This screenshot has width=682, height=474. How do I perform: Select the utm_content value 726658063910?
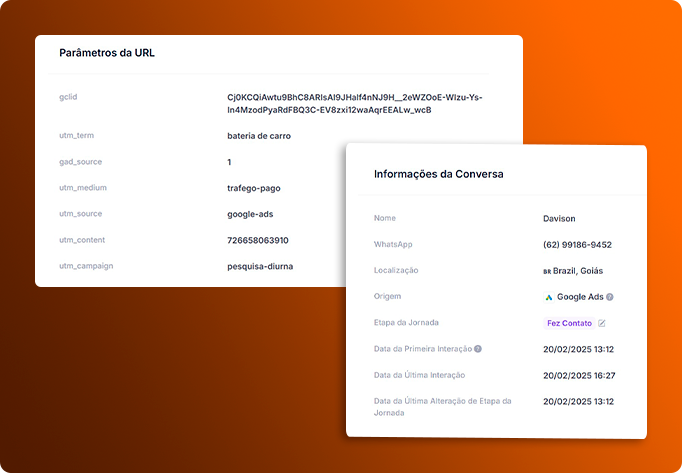[257, 240]
